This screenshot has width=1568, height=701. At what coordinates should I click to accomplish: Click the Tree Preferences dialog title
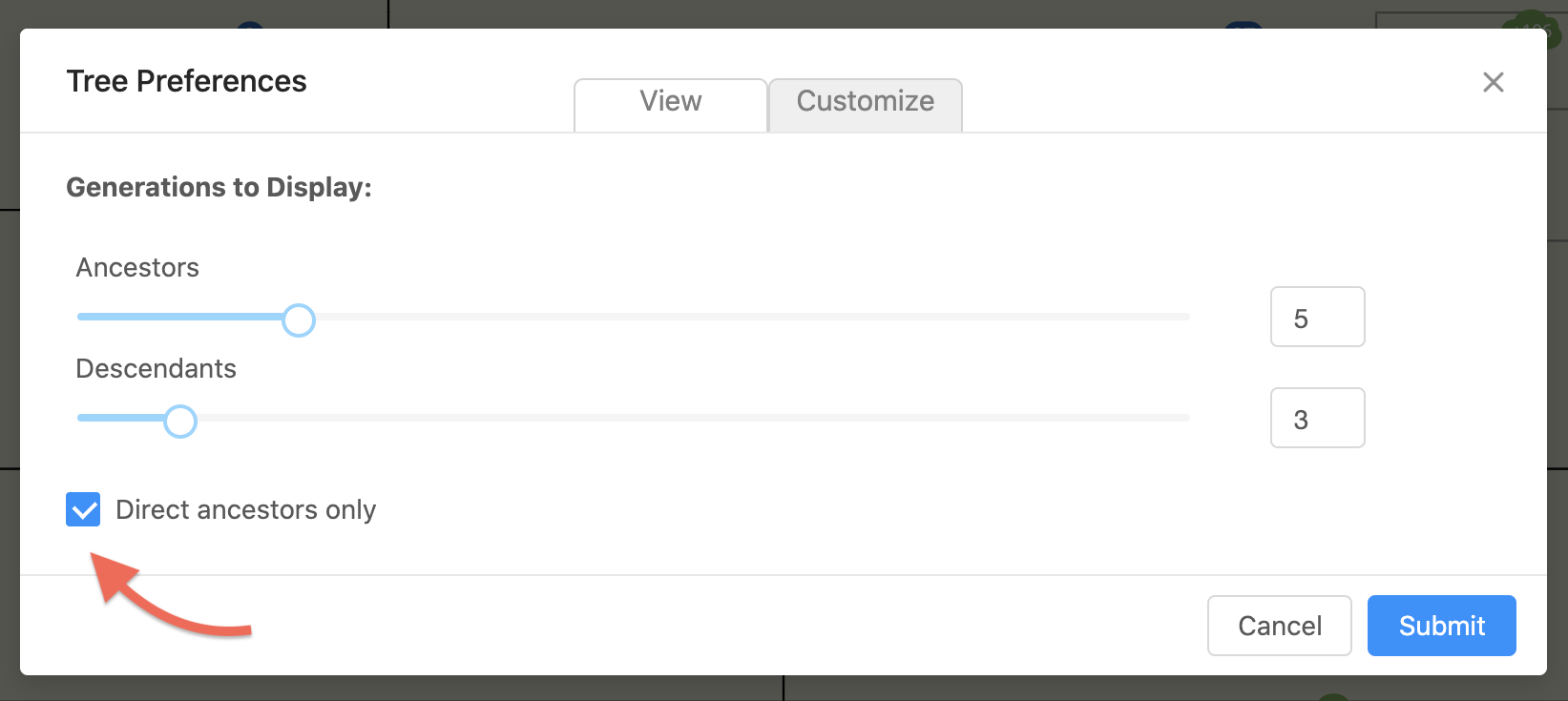tap(187, 82)
